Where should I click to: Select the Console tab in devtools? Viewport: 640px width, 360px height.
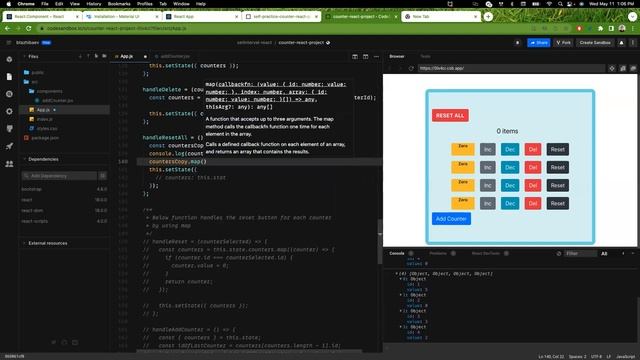click(397, 253)
